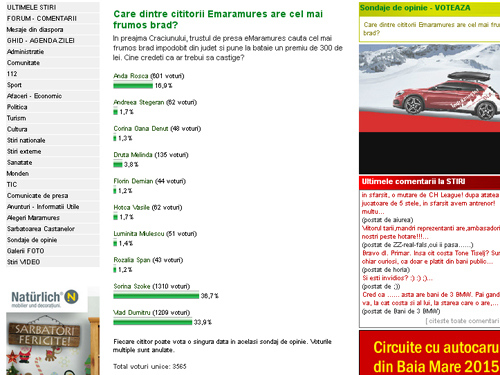Click the Sondaje de opinie - VOTEAZA header
Viewport: 500px width, 375px height.
[415, 8]
